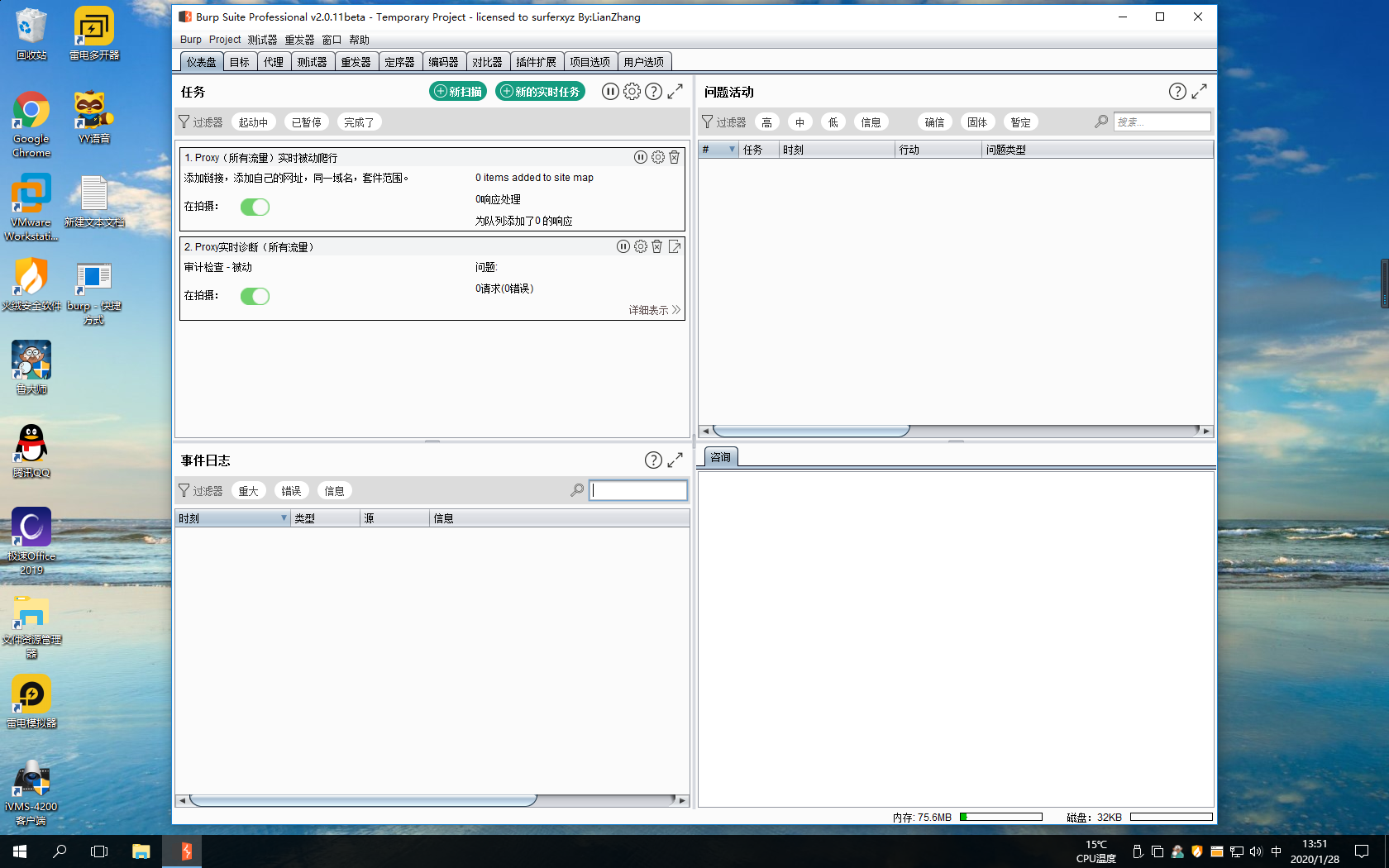Toggle the 错误 event log filter
This screenshot has height=868, width=1389.
292,491
